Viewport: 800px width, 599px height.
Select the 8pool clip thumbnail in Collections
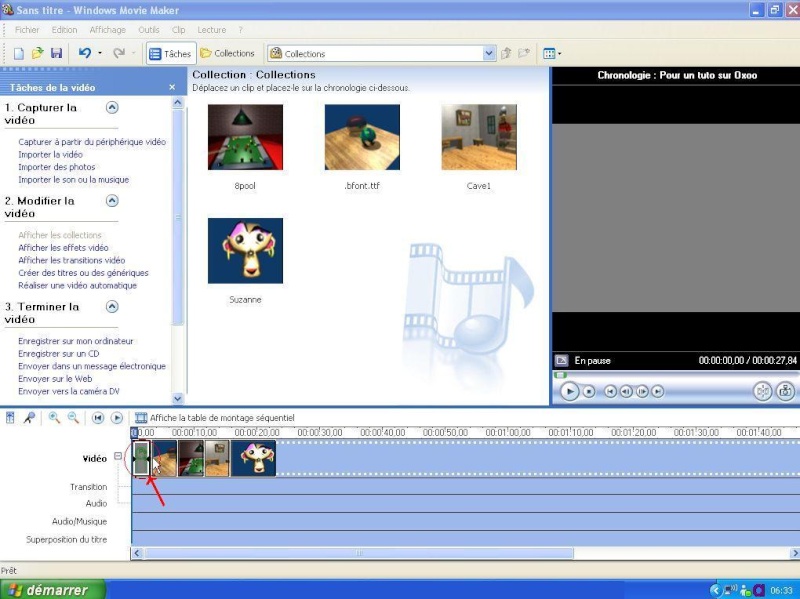pos(245,137)
